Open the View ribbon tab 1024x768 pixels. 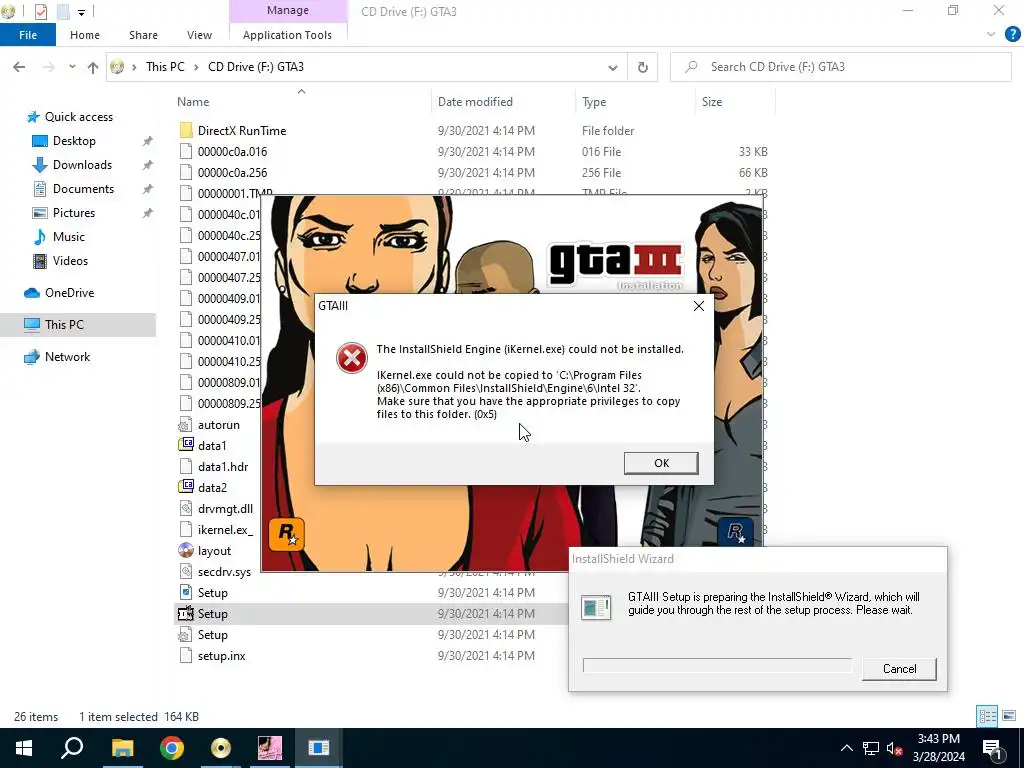tap(199, 35)
